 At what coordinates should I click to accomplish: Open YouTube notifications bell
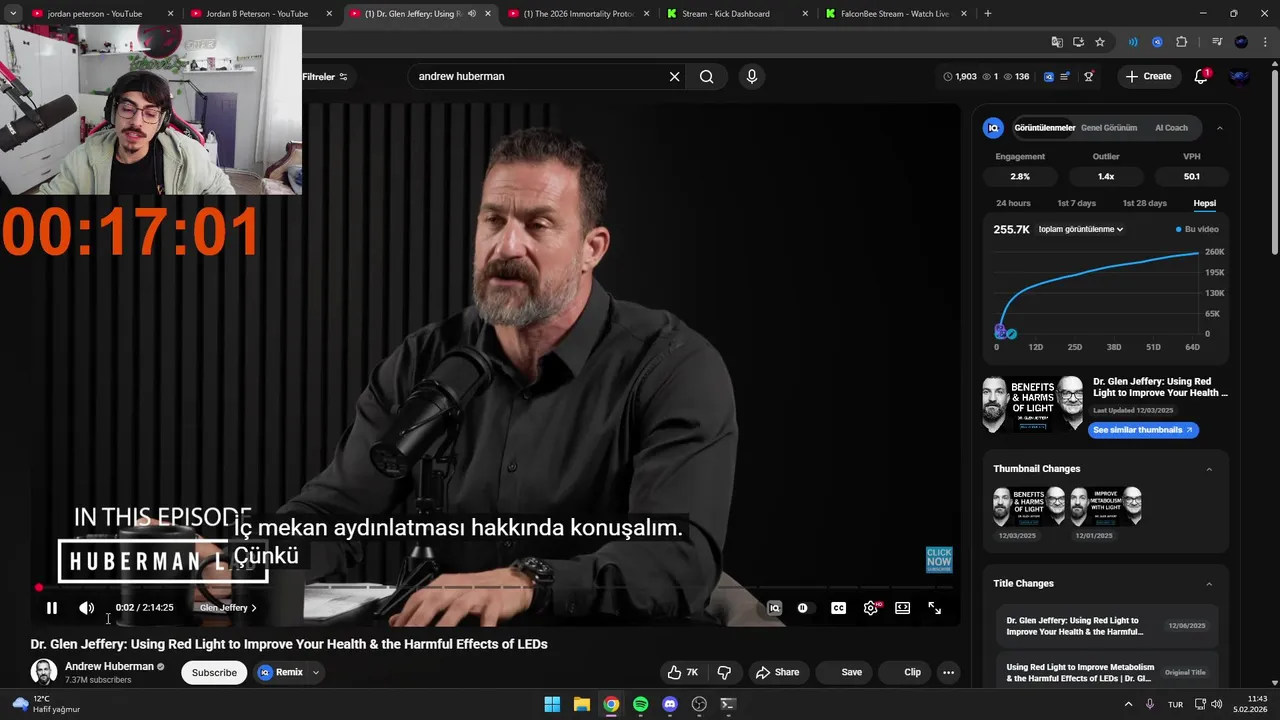click(x=1202, y=76)
